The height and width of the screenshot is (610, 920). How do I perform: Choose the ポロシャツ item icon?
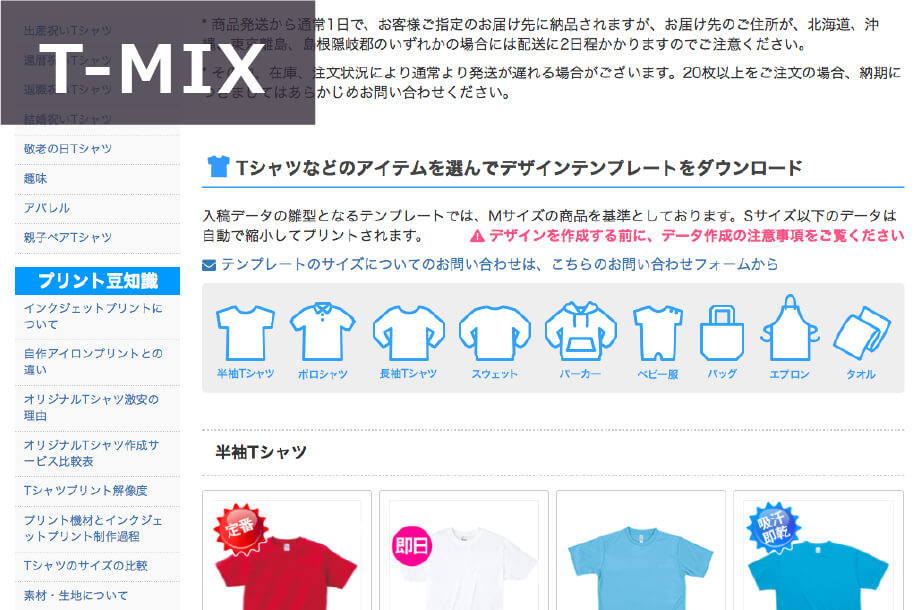pyautogui.click(x=322, y=342)
